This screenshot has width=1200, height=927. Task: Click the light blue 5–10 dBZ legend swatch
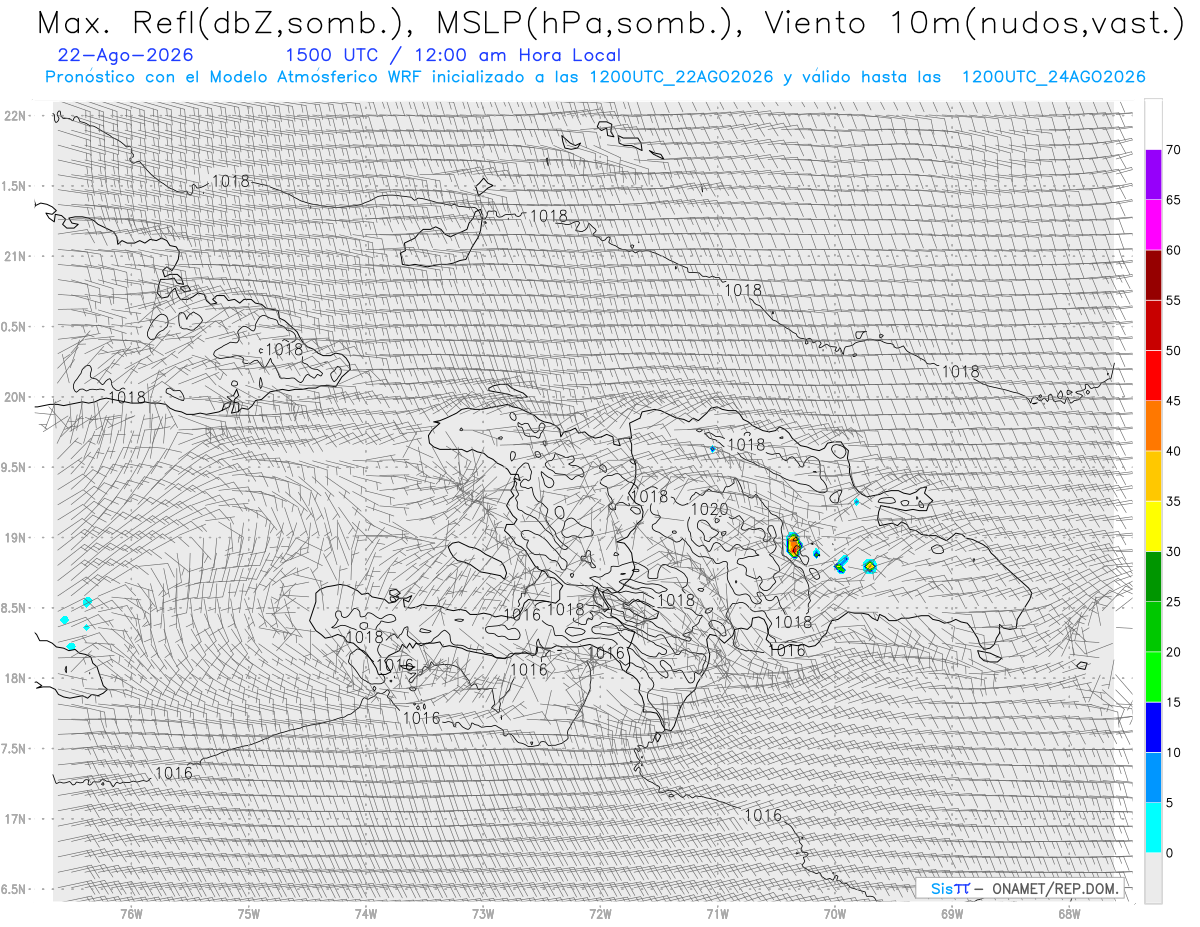(1153, 777)
